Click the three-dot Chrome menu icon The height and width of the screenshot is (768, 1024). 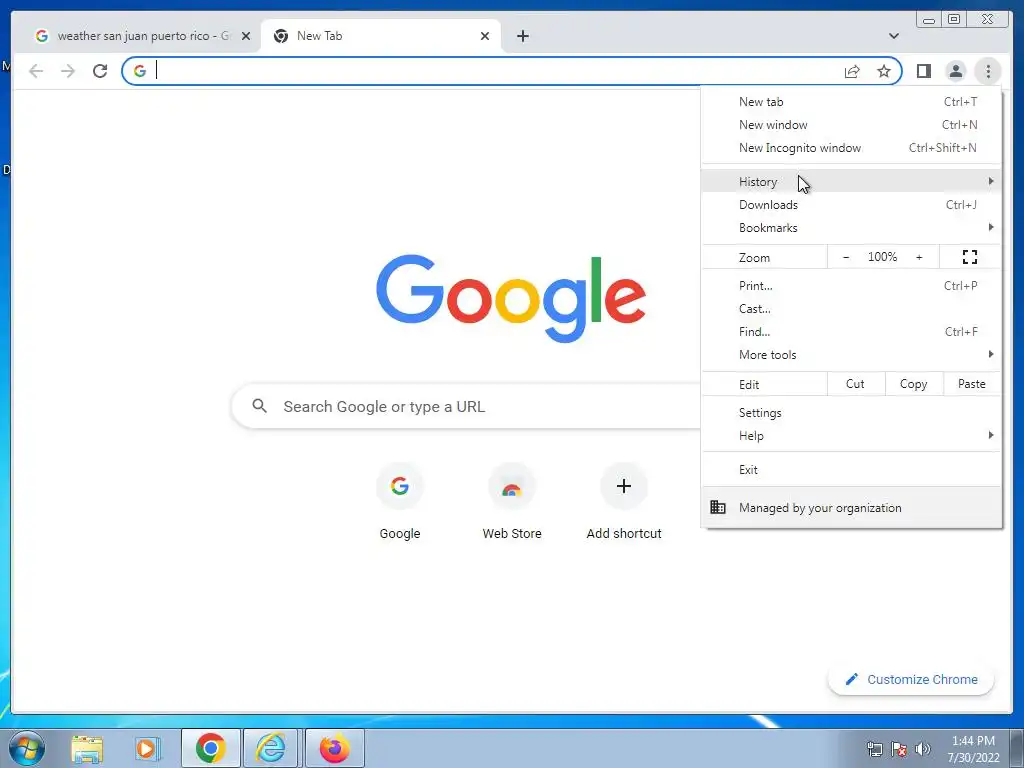[x=988, y=71]
